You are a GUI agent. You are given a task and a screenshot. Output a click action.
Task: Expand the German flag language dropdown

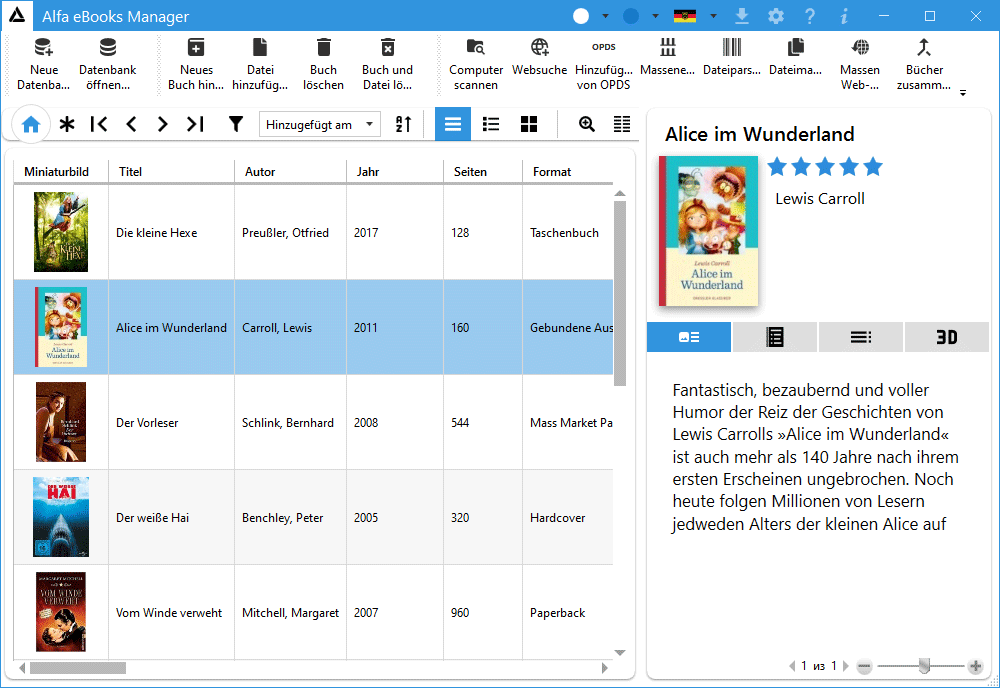tap(713, 17)
